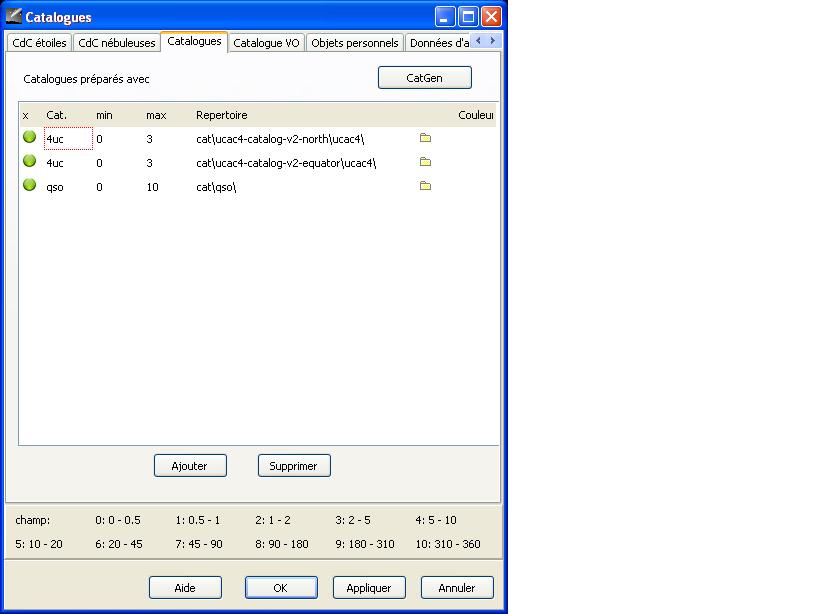Cancel with Annuler button
Image resolution: width=840 pixels, height=614 pixels.
tap(456, 588)
